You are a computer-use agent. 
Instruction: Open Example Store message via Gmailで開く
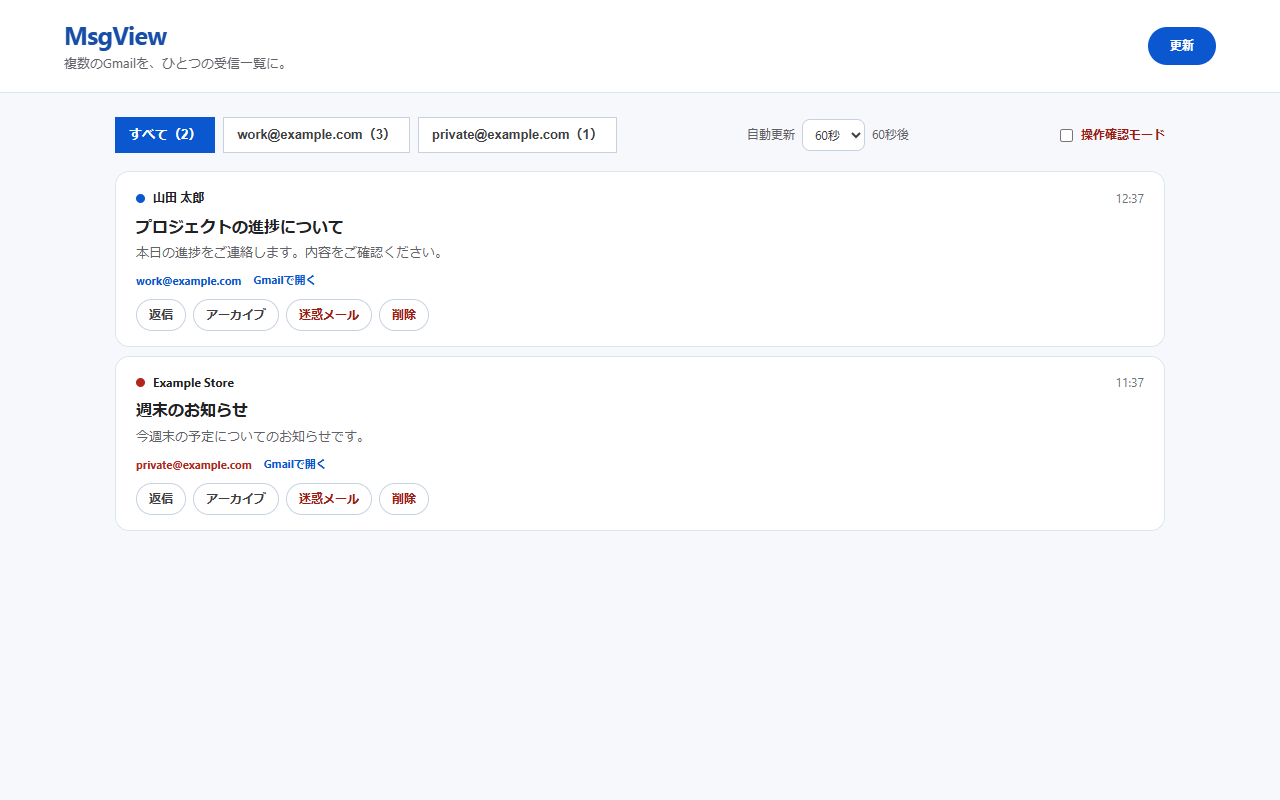click(x=295, y=465)
